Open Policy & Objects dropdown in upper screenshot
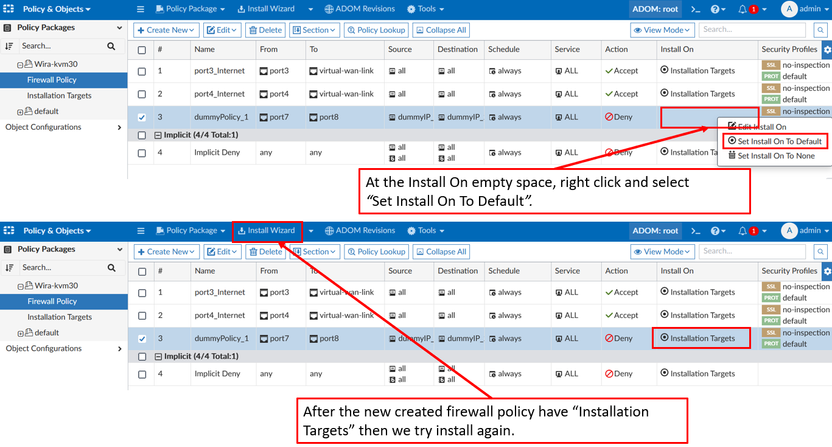The image size is (832, 447). [56, 9]
